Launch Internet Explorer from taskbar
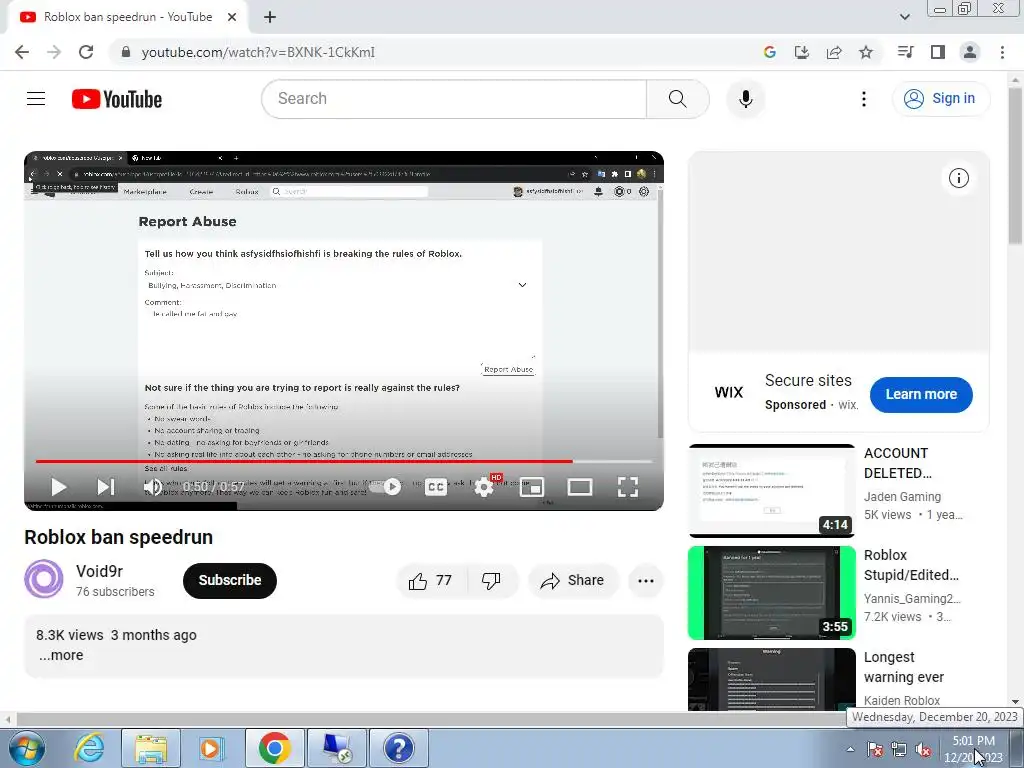 (89, 748)
